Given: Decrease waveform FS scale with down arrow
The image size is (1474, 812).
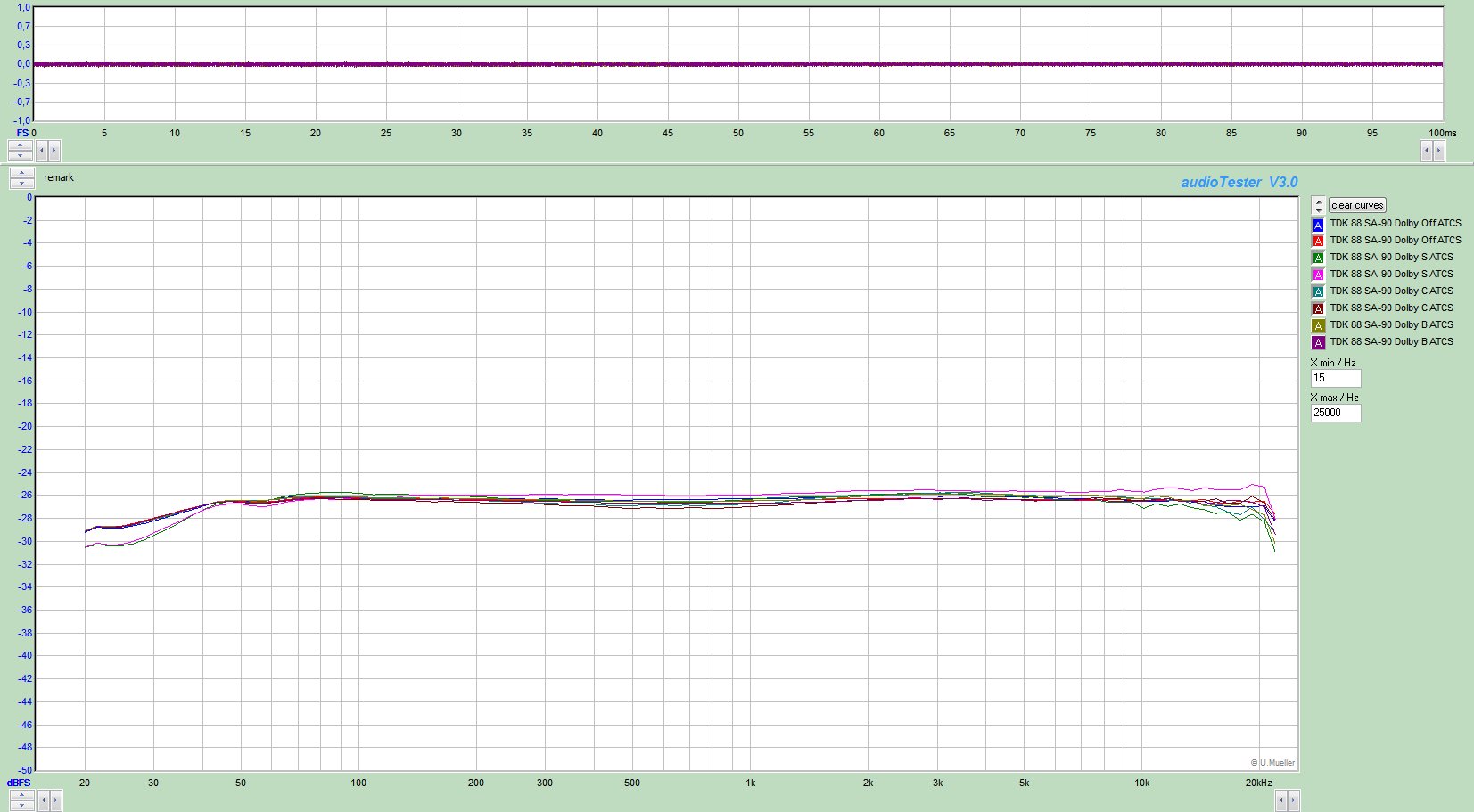Looking at the screenshot, I should point(21,155).
